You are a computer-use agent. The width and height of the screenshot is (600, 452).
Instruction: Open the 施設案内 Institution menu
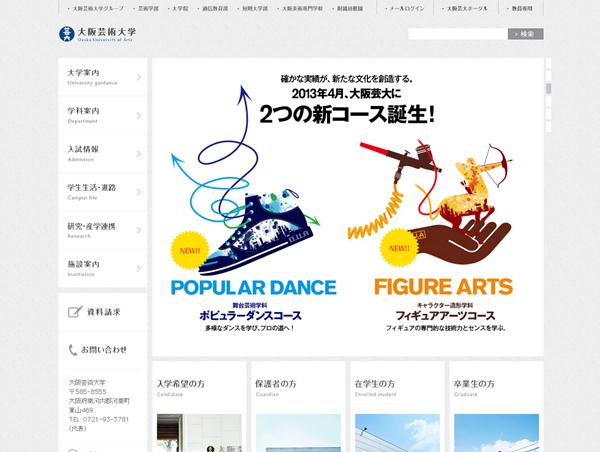point(103,268)
